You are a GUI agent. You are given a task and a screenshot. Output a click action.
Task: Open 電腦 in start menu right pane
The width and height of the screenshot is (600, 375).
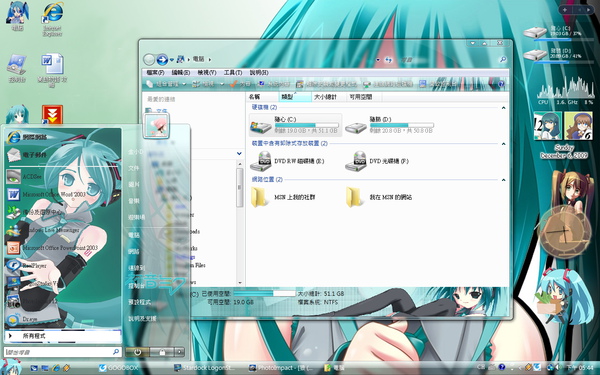134,235
